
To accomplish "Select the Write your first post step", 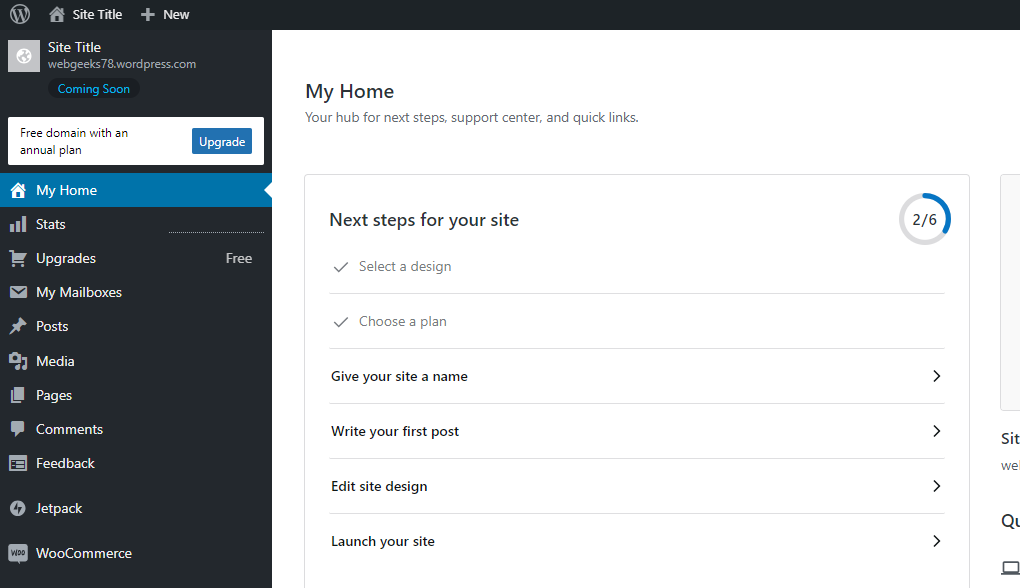I will coord(637,431).
